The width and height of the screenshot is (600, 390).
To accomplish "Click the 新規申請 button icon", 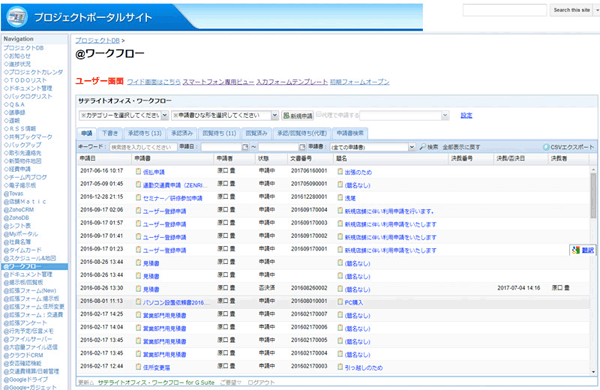I will click(x=286, y=116).
